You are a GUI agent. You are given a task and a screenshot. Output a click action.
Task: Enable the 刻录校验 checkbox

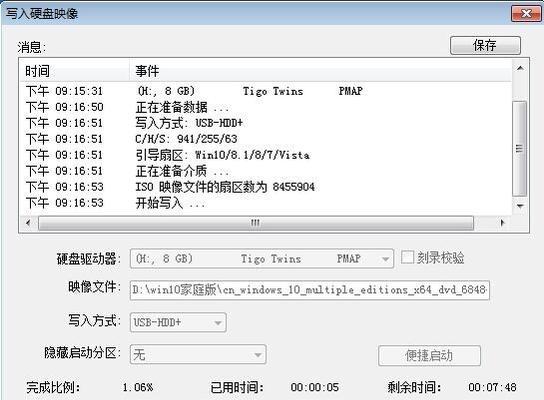[x=407, y=257]
